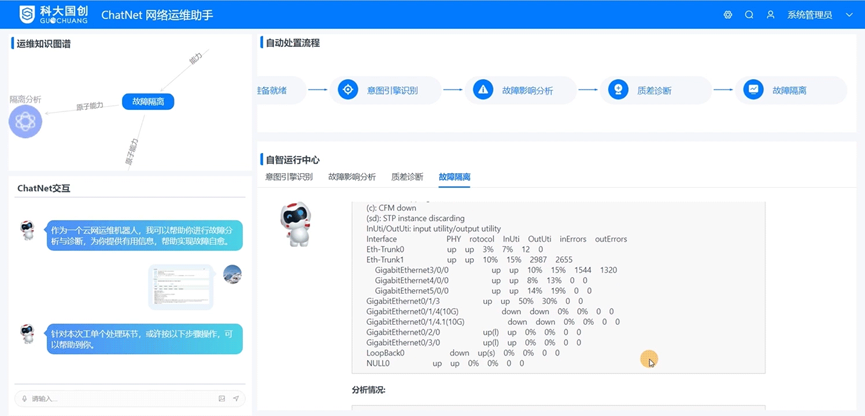Click the image attach icon in chat input
The height and width of the screenshot is (416, 865).
point(222,399)
